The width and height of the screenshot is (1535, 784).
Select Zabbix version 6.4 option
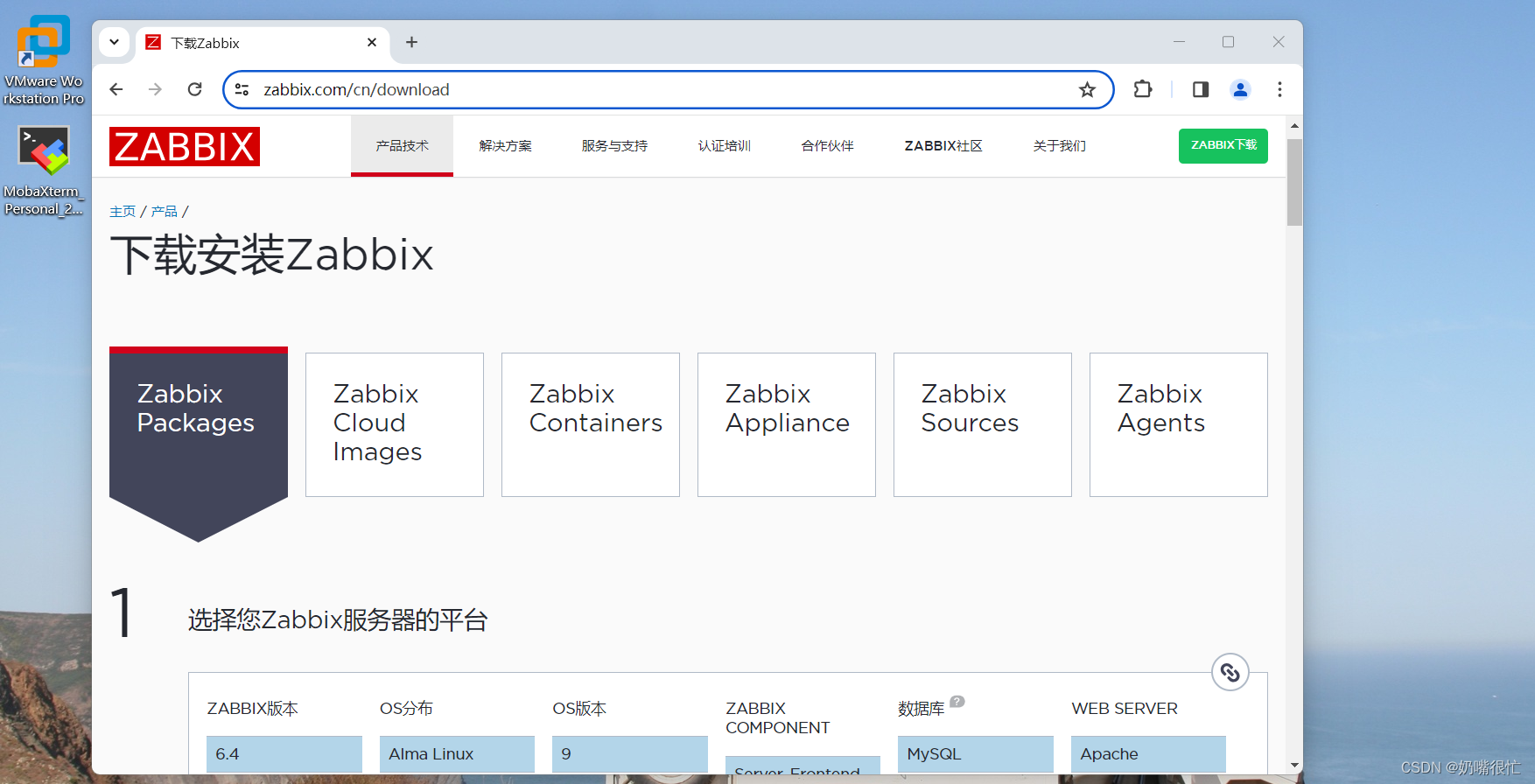284,754
